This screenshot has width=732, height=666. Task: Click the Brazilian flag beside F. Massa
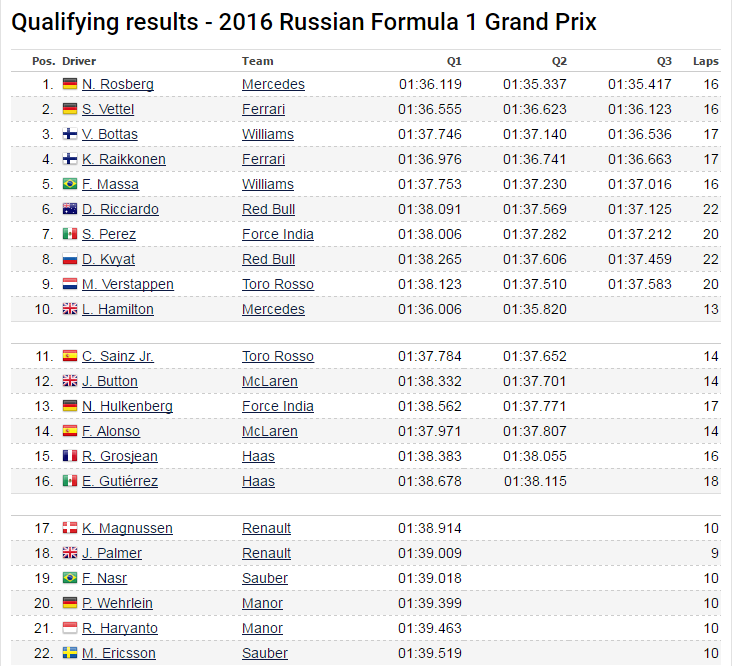coord(69,184)
